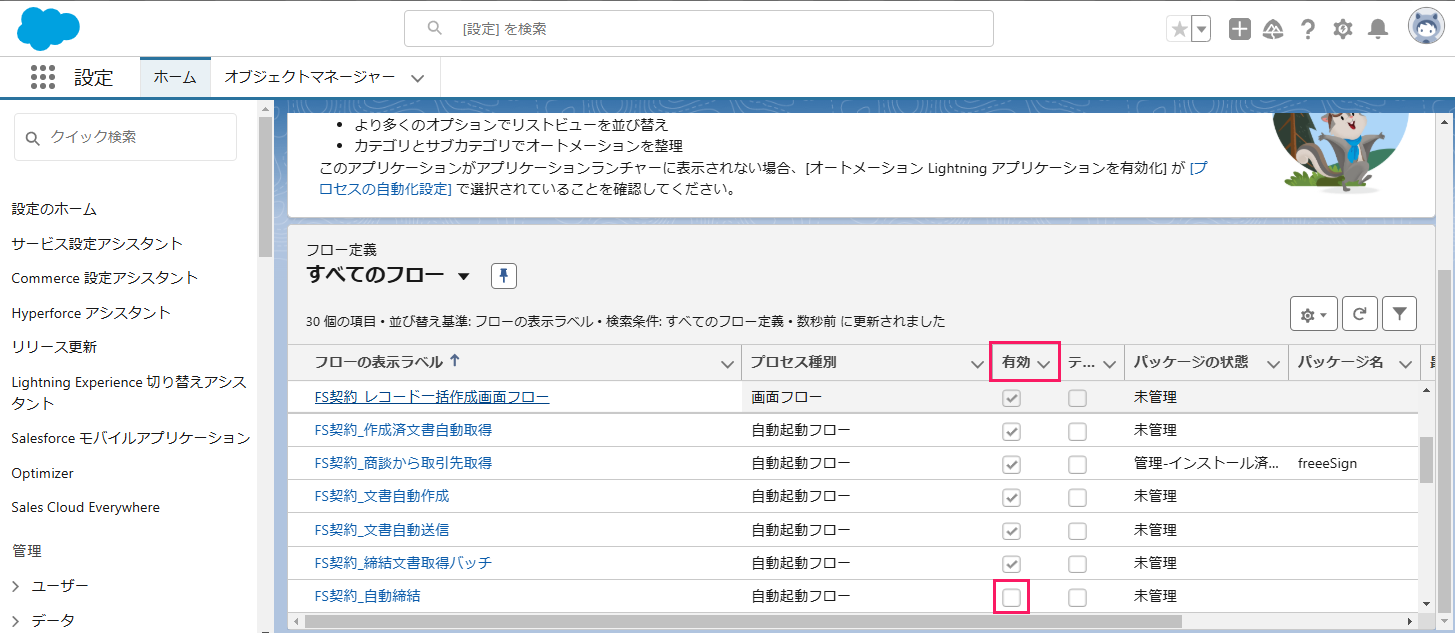Toggle template checkbox for FS契約_自動締結 row
The image size is (1455, 633).
coord(1077,597)
